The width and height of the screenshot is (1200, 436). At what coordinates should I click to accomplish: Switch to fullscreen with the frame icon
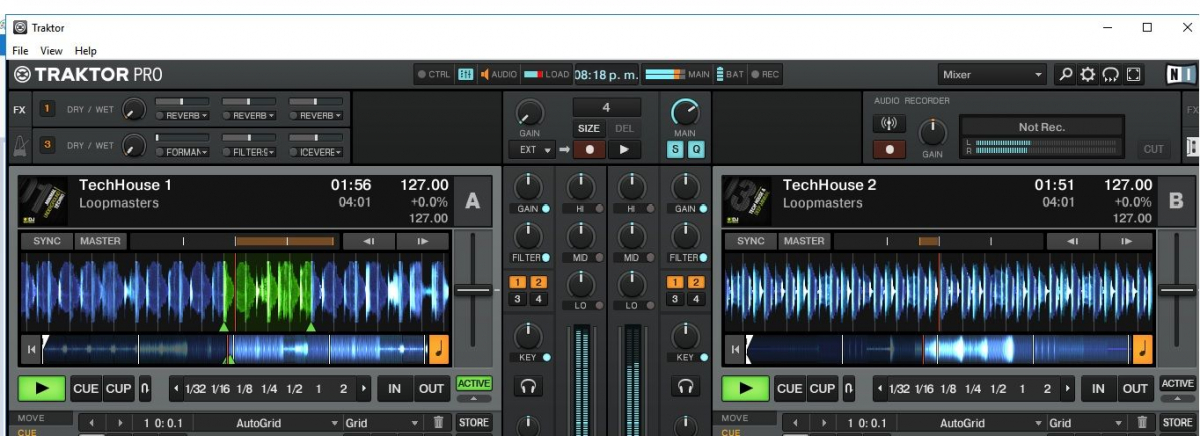click(1133, 74)
